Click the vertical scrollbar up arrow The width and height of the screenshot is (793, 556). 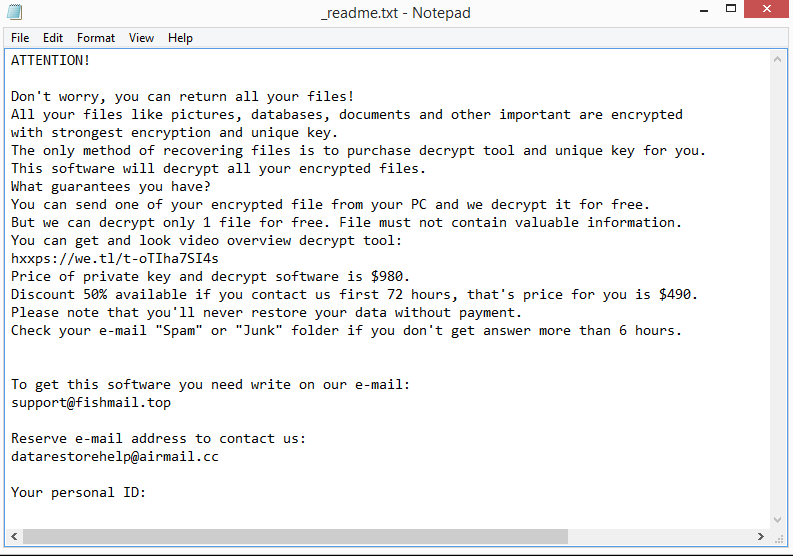(x=780, y=58)
